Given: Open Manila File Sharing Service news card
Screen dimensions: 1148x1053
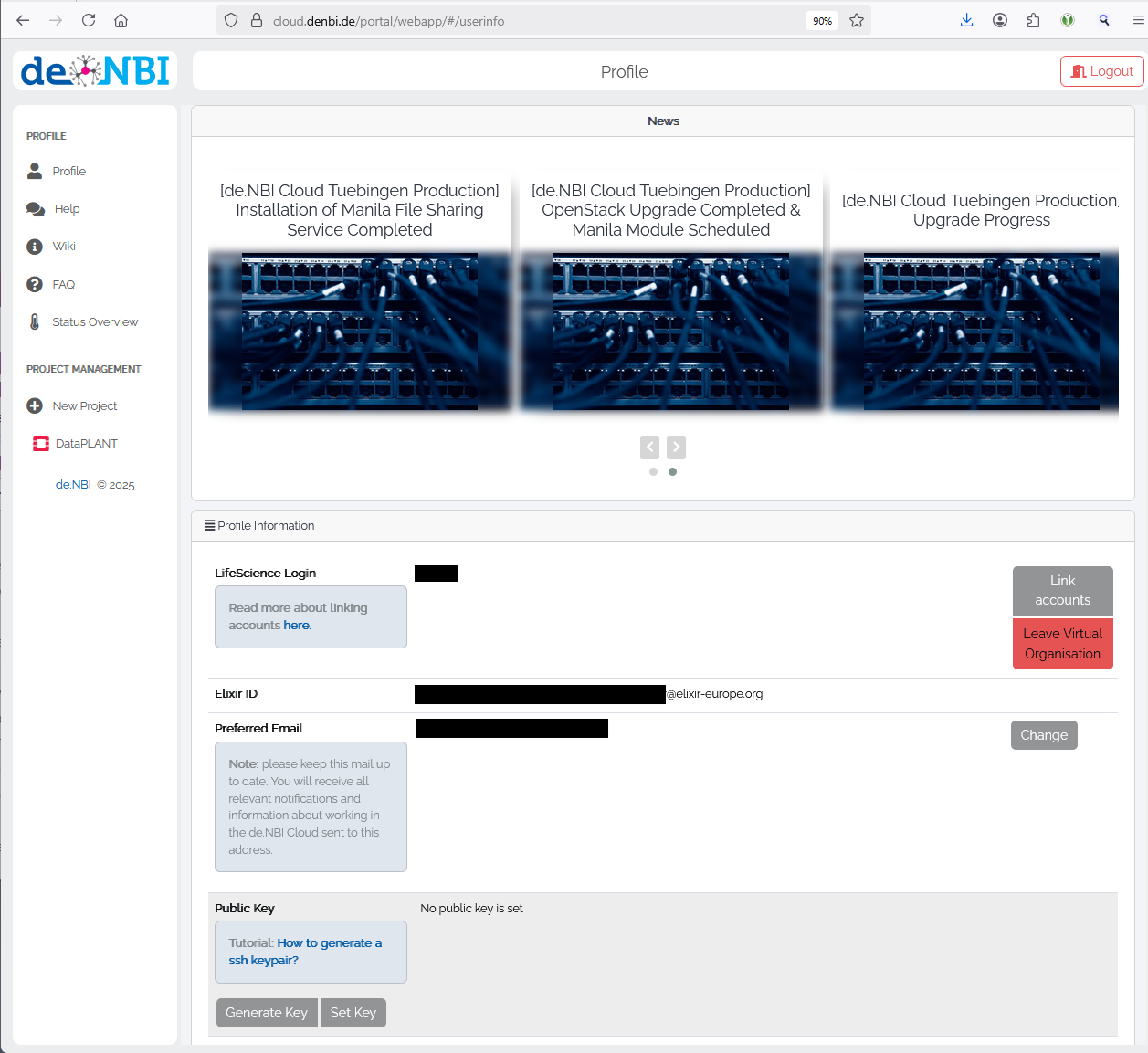Looking at the screenshot, I should point(360,292).
